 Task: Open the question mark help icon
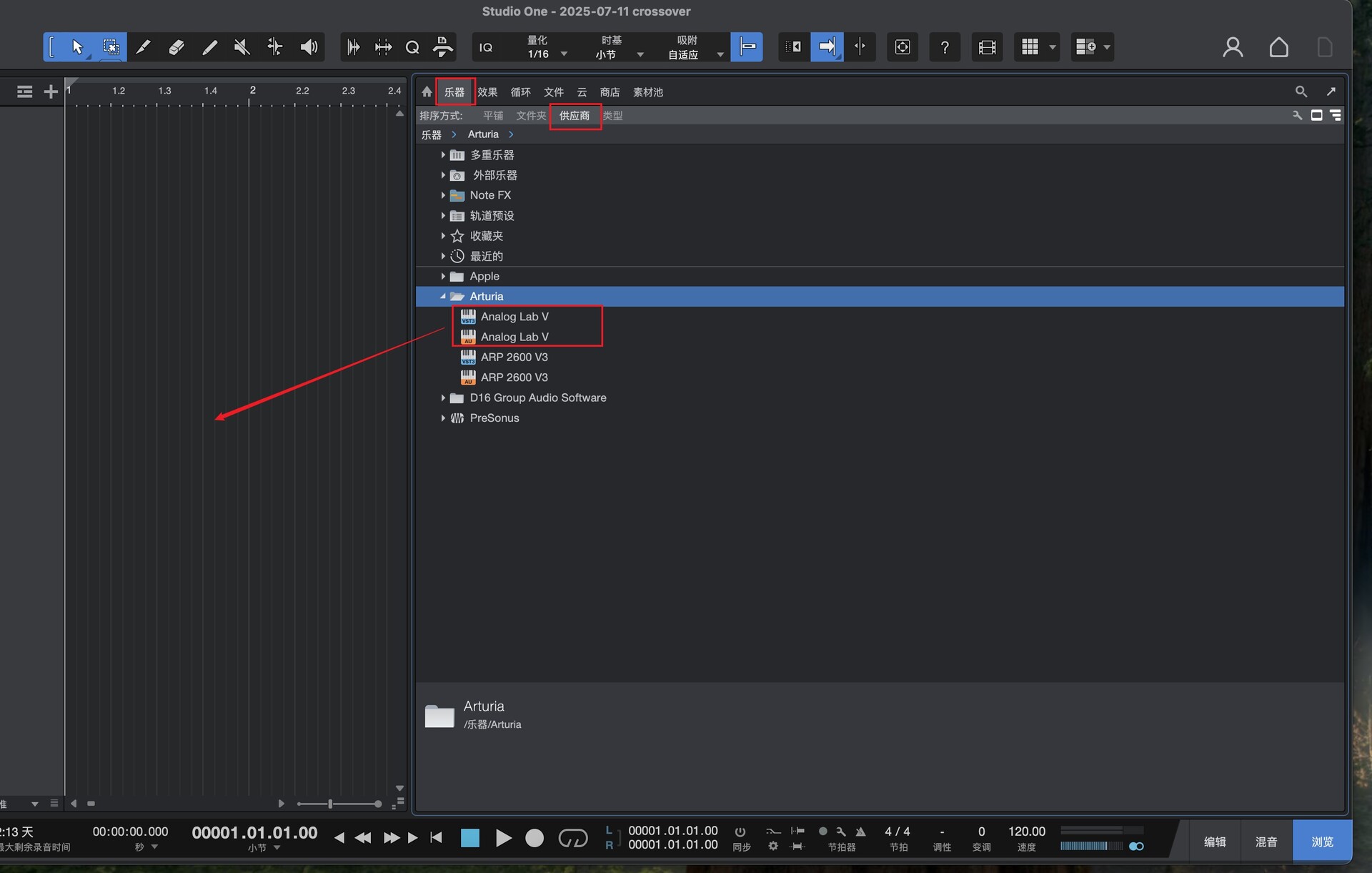click(945, 47)
